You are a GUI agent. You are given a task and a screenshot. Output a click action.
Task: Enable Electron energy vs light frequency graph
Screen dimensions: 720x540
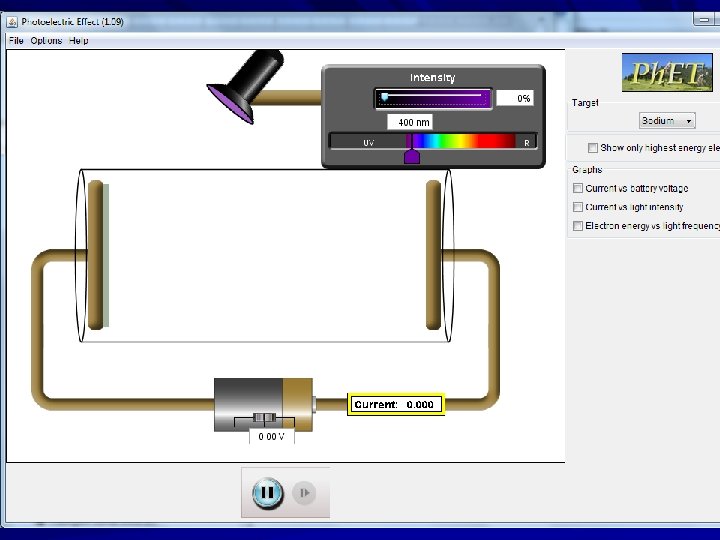(x=578, y=226)
